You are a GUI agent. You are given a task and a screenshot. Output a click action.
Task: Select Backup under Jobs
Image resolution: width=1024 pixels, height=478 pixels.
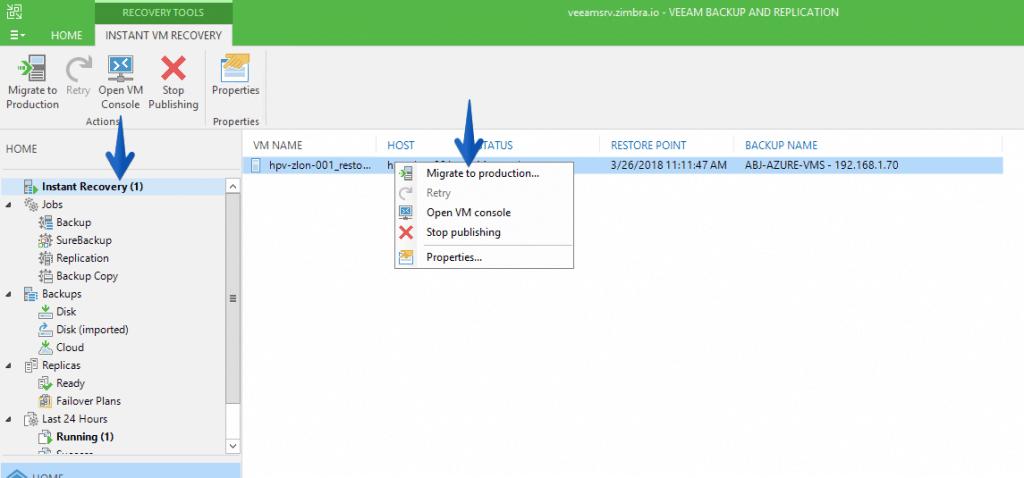(74, 223)
